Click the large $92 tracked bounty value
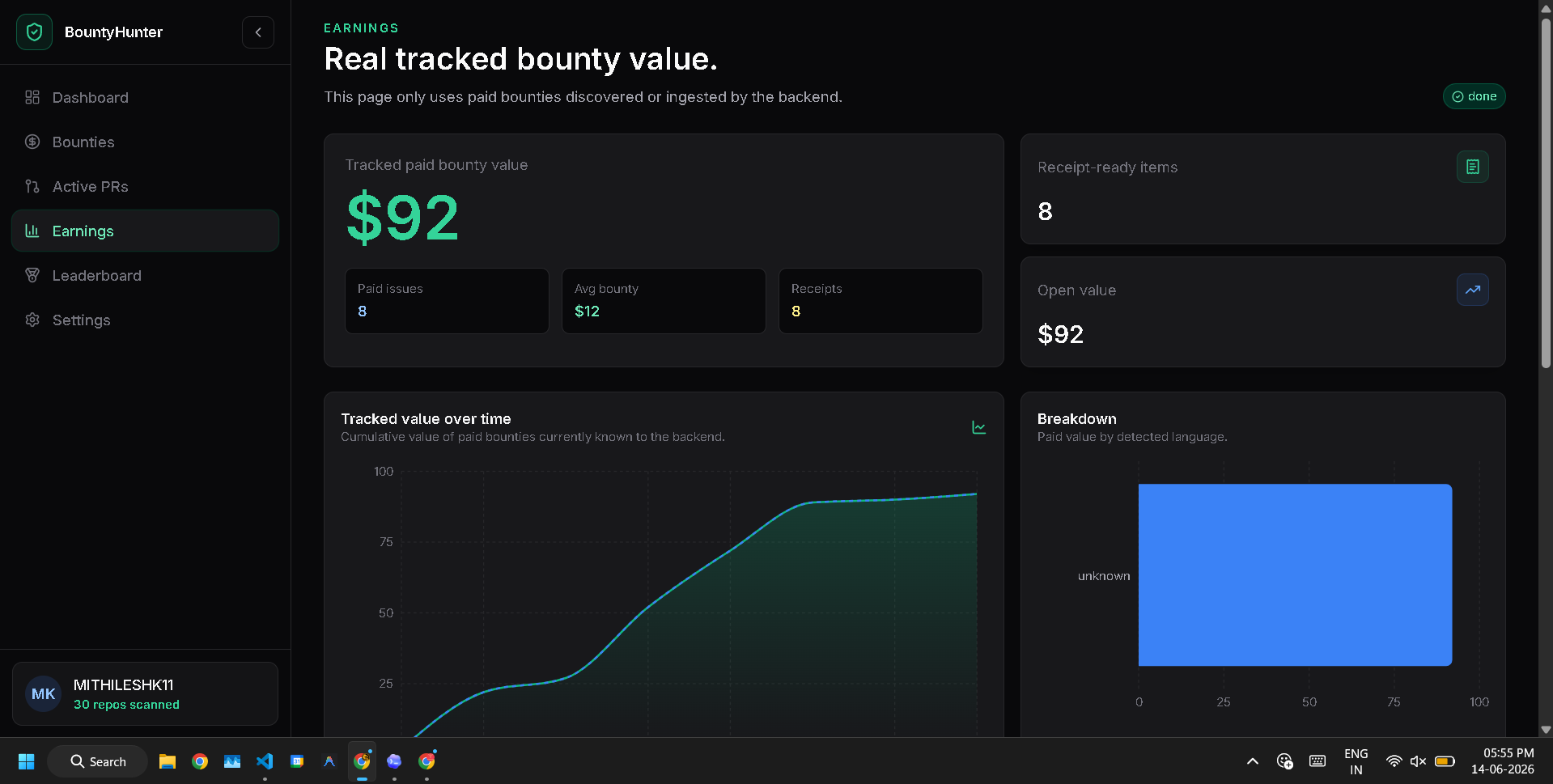Image resolution: width=1553 pixels, height=784 pixels. pos(402,218)
